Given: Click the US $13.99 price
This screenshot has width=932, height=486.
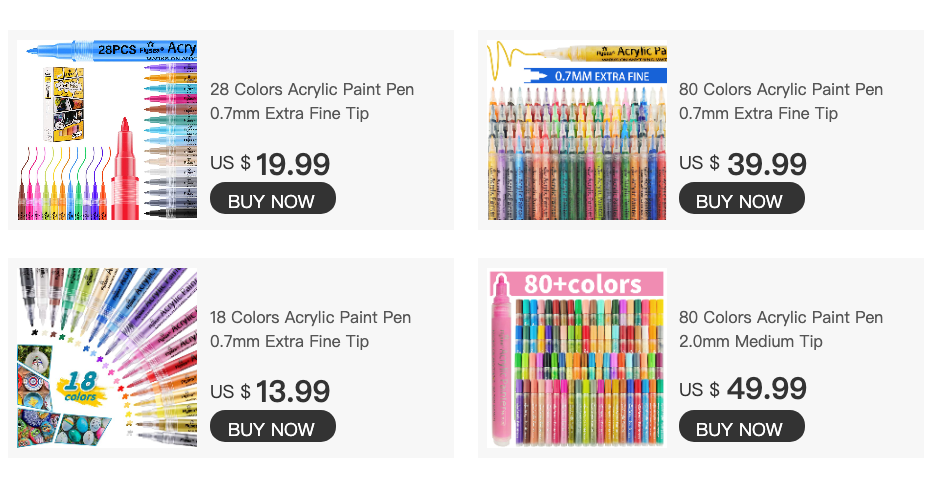Looking at the screenshot, I should [x=270, y=391].
